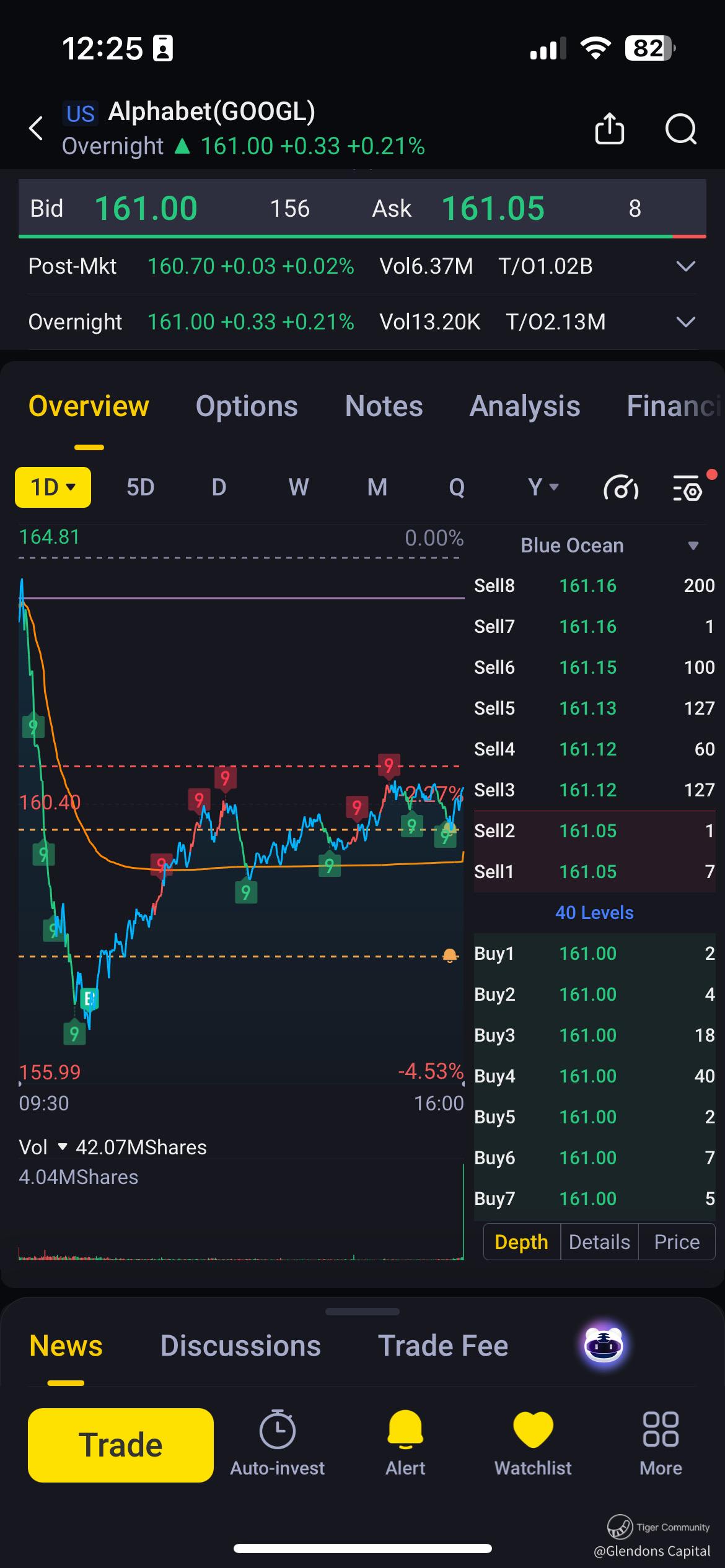Select the Q quarterly chart period

coord(457,487)
